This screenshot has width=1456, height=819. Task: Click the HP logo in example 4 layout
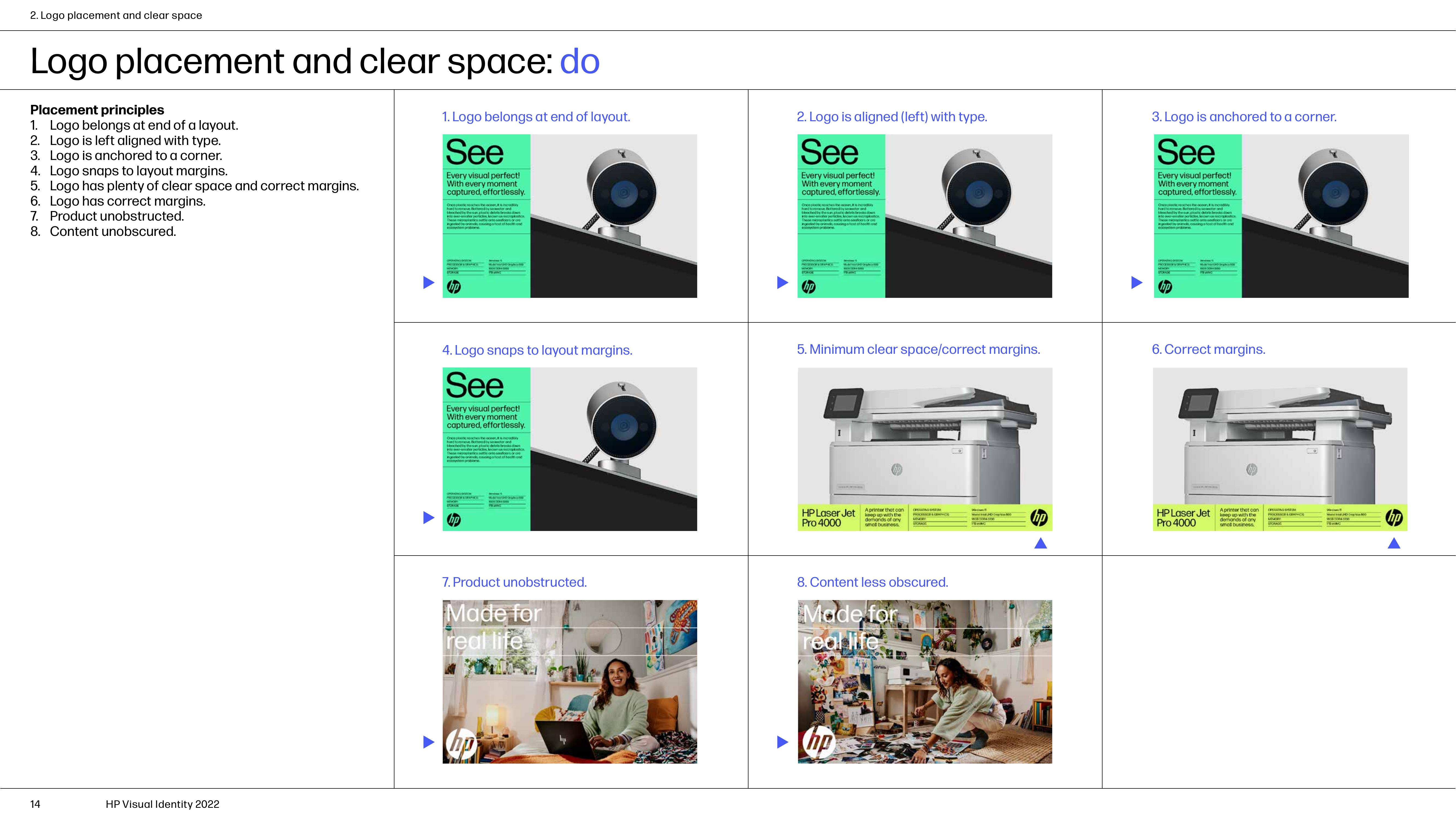(x=454, y=520)
